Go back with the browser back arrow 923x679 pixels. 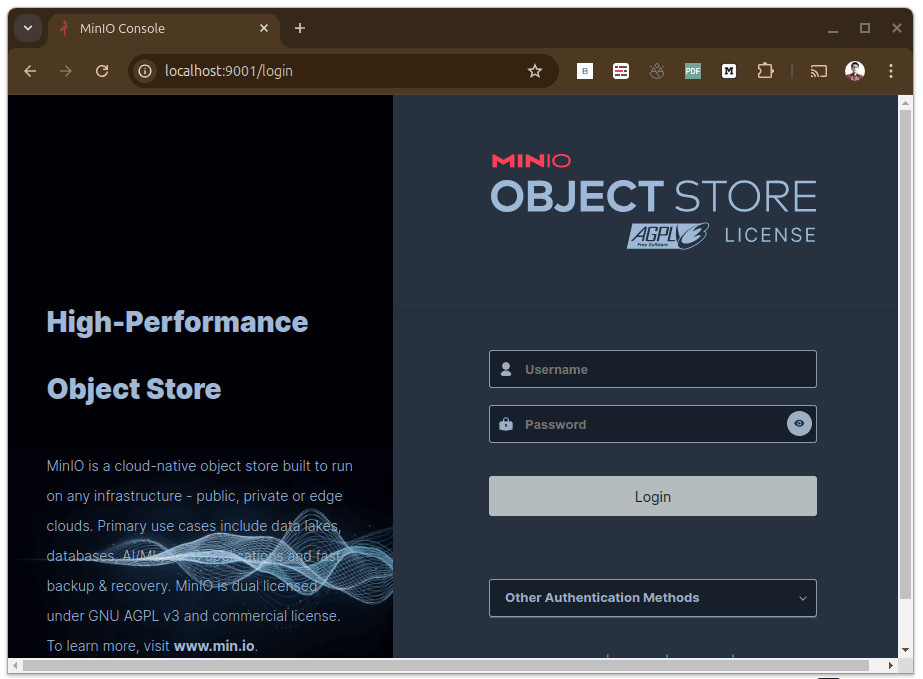pos(30,71)
